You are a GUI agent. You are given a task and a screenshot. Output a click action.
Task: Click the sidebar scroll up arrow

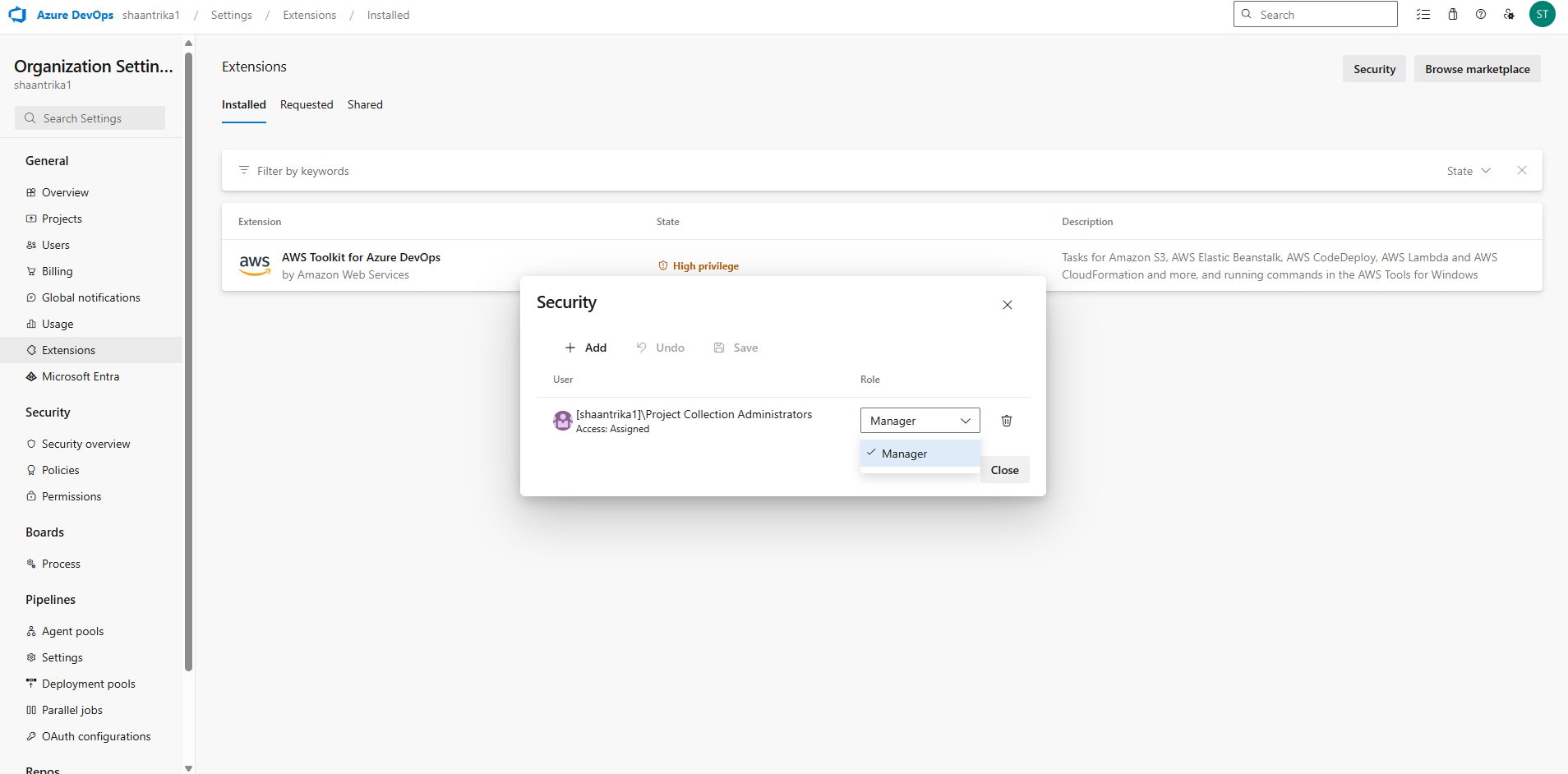point(189,43)
